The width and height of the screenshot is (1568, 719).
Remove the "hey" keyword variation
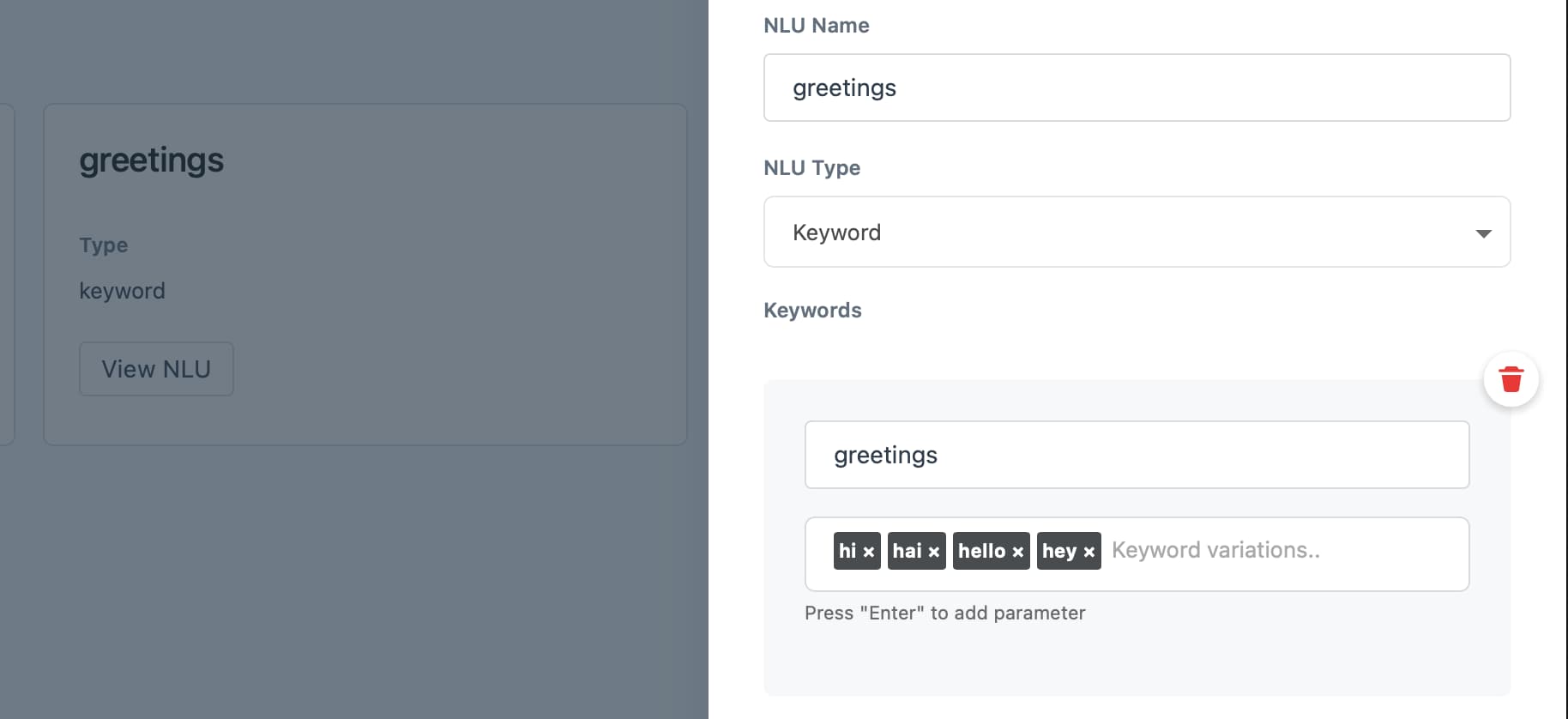[1089, 552]
